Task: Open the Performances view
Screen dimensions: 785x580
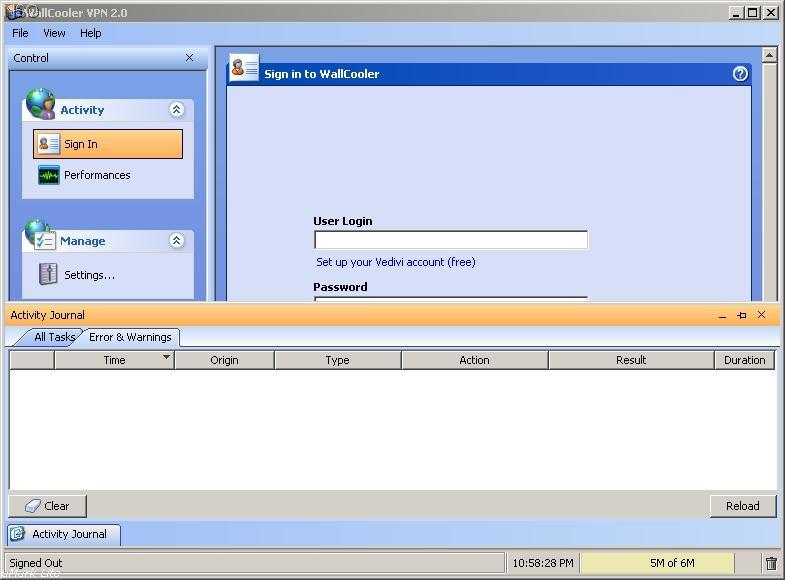Action: 97,175
